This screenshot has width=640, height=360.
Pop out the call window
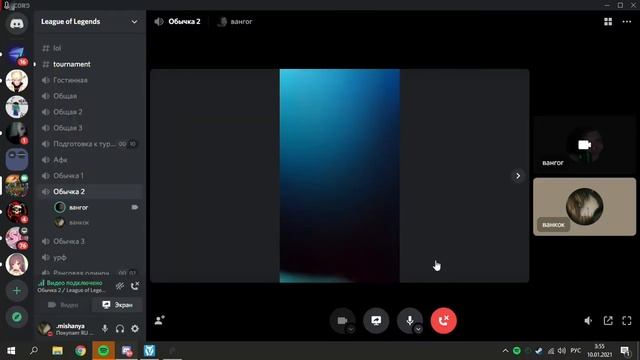coord(608,321)
